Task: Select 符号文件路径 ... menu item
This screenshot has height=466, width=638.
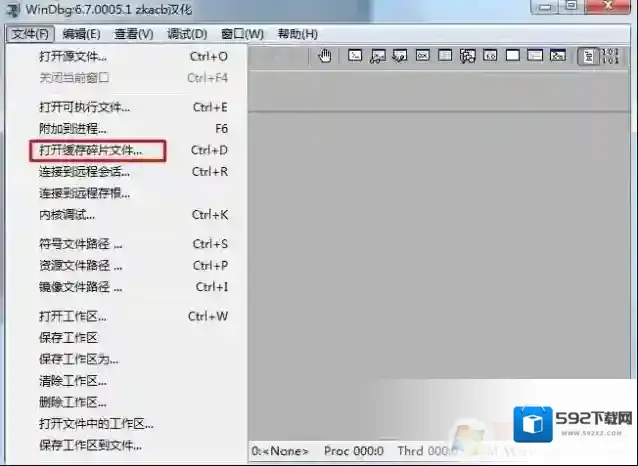Action: tap(81, 244)
